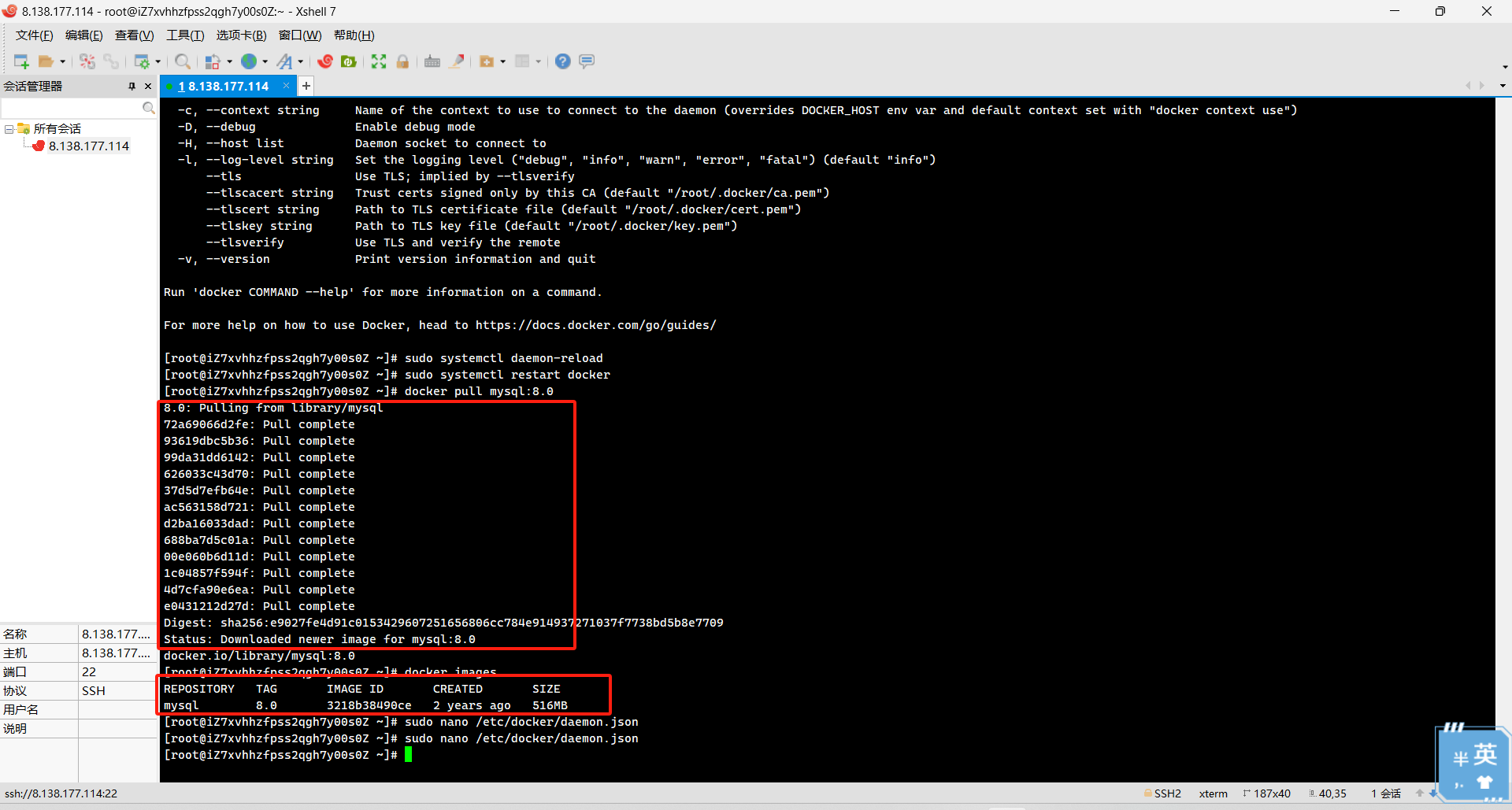Click the 主机 property label
Image resolution: width=1512 pixels, height=810 pixels.
coord(15,653)
